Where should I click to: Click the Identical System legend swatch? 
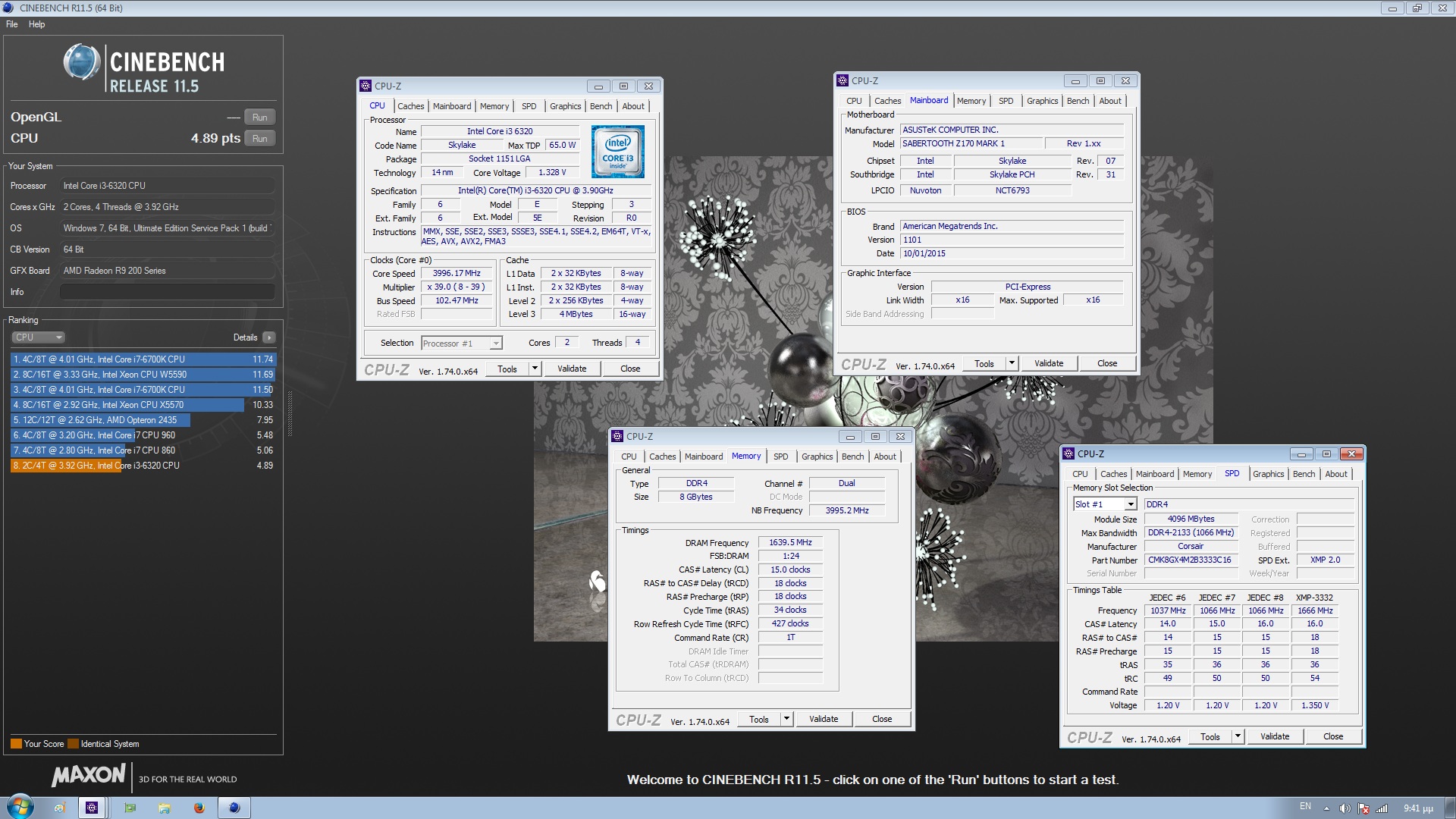point(73,744)
